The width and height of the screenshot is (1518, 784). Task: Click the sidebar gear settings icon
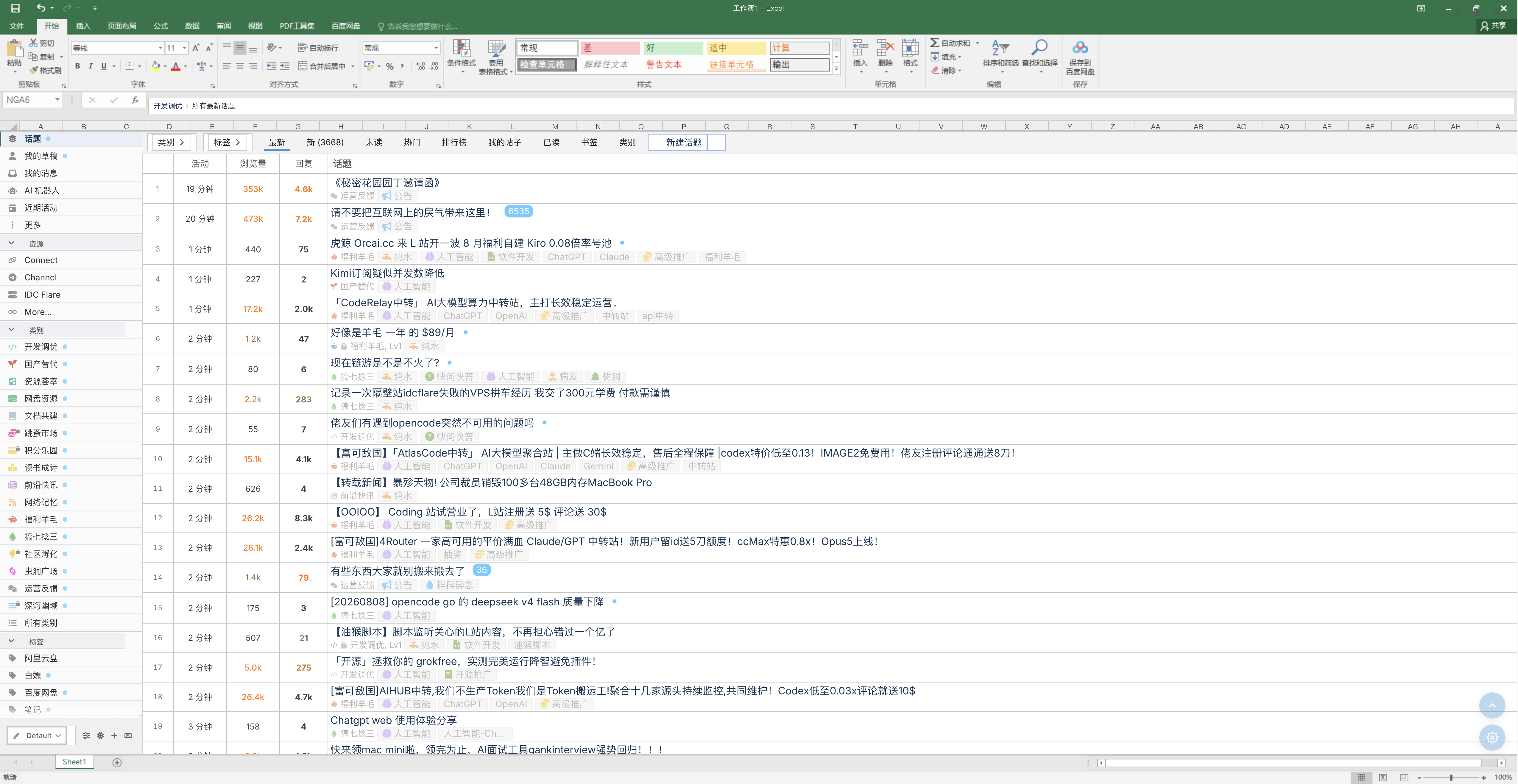click(100, 735)
